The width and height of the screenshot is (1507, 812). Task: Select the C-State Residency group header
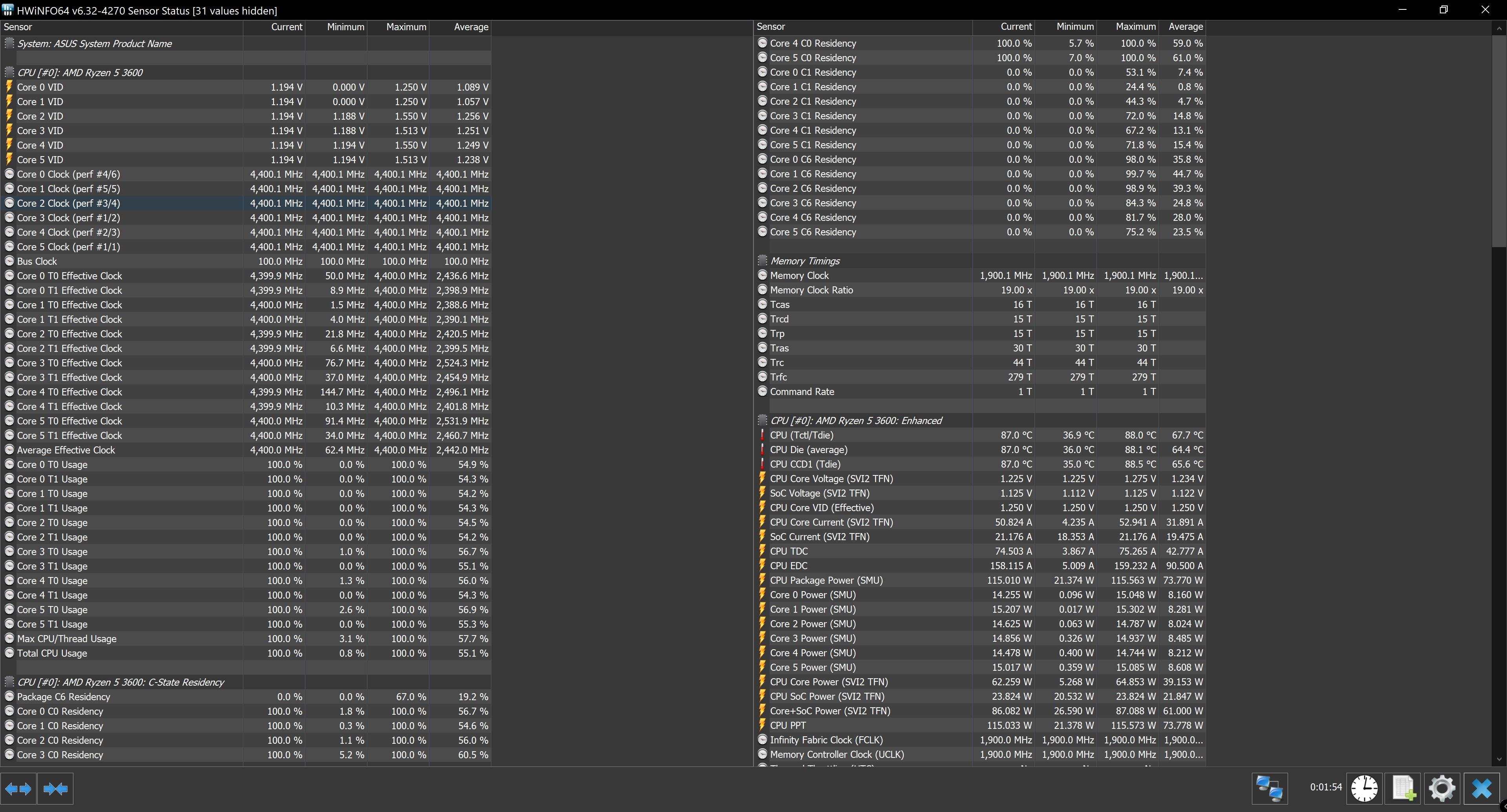coord(246,682)
